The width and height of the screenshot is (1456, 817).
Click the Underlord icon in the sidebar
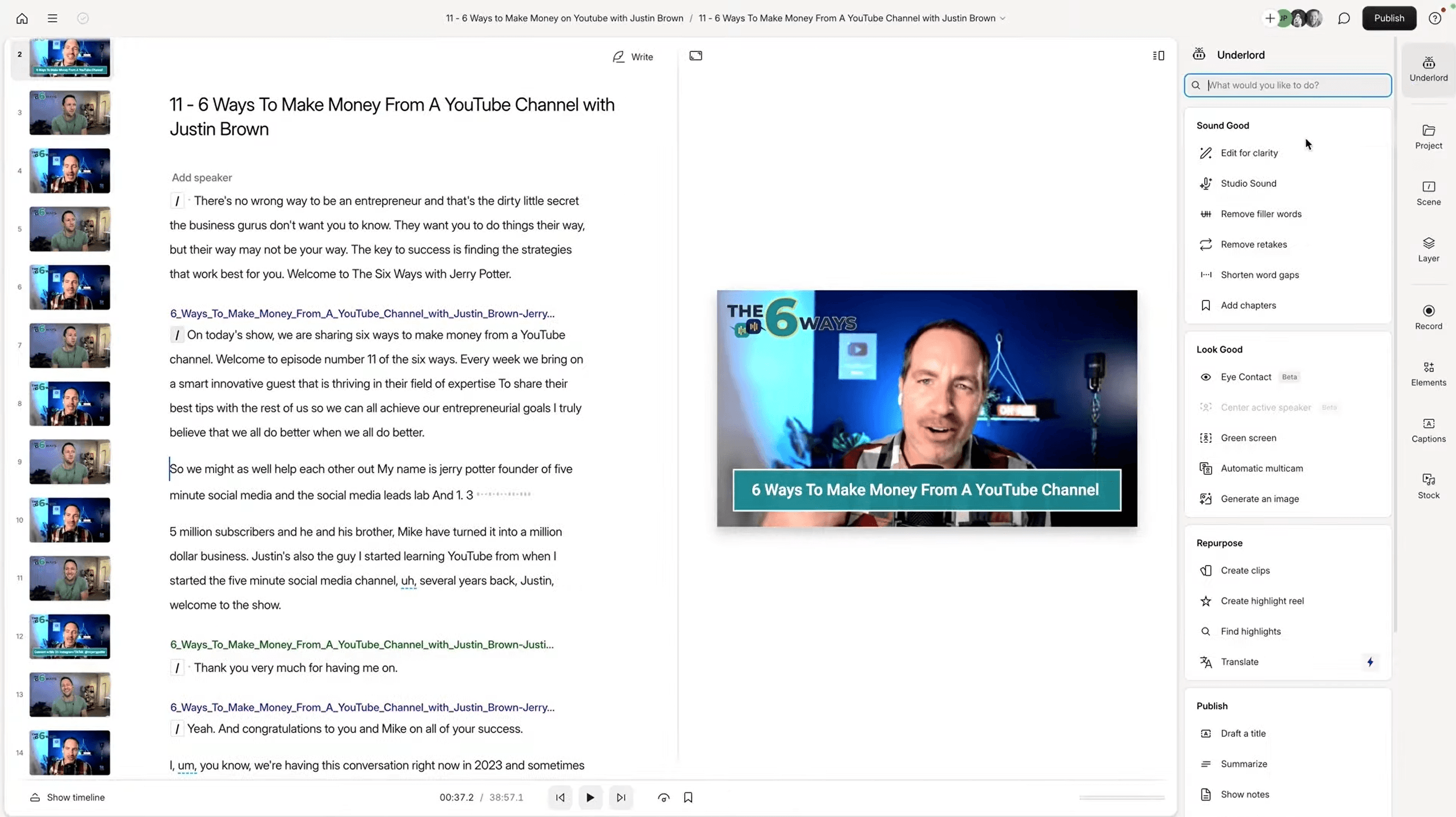1427,67
